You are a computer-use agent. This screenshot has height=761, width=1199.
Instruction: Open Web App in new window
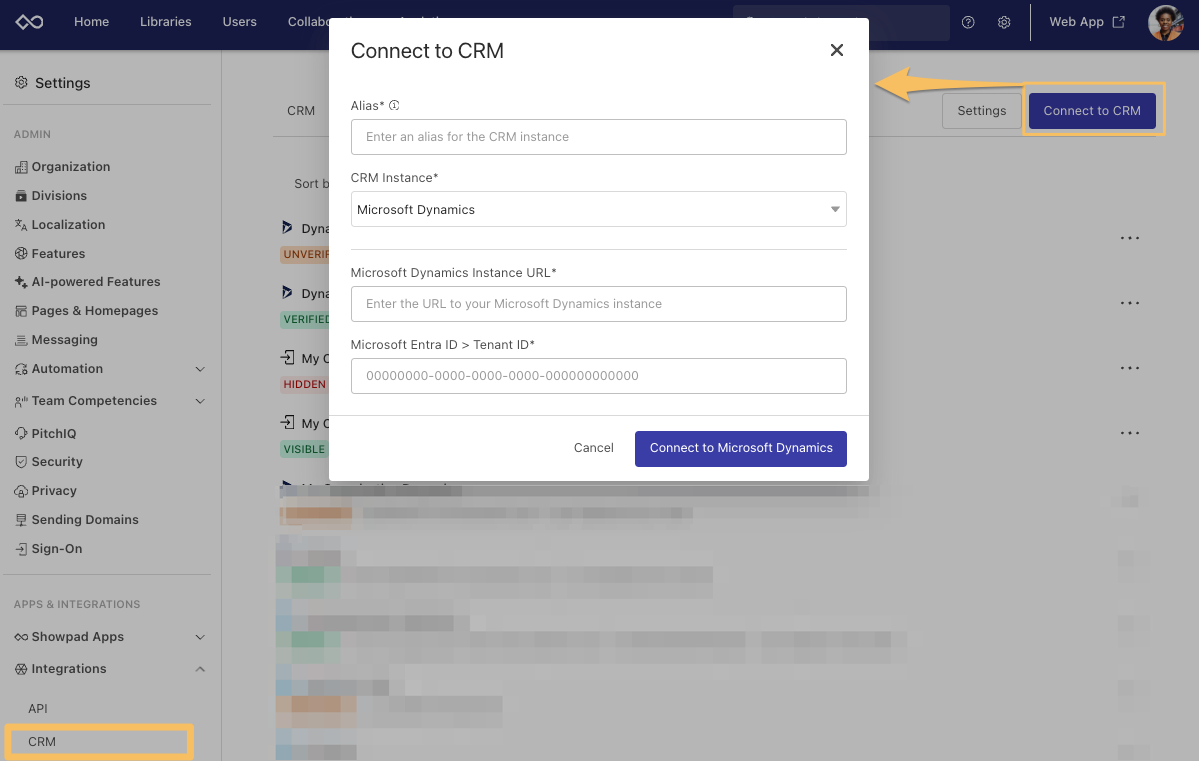1086,22
